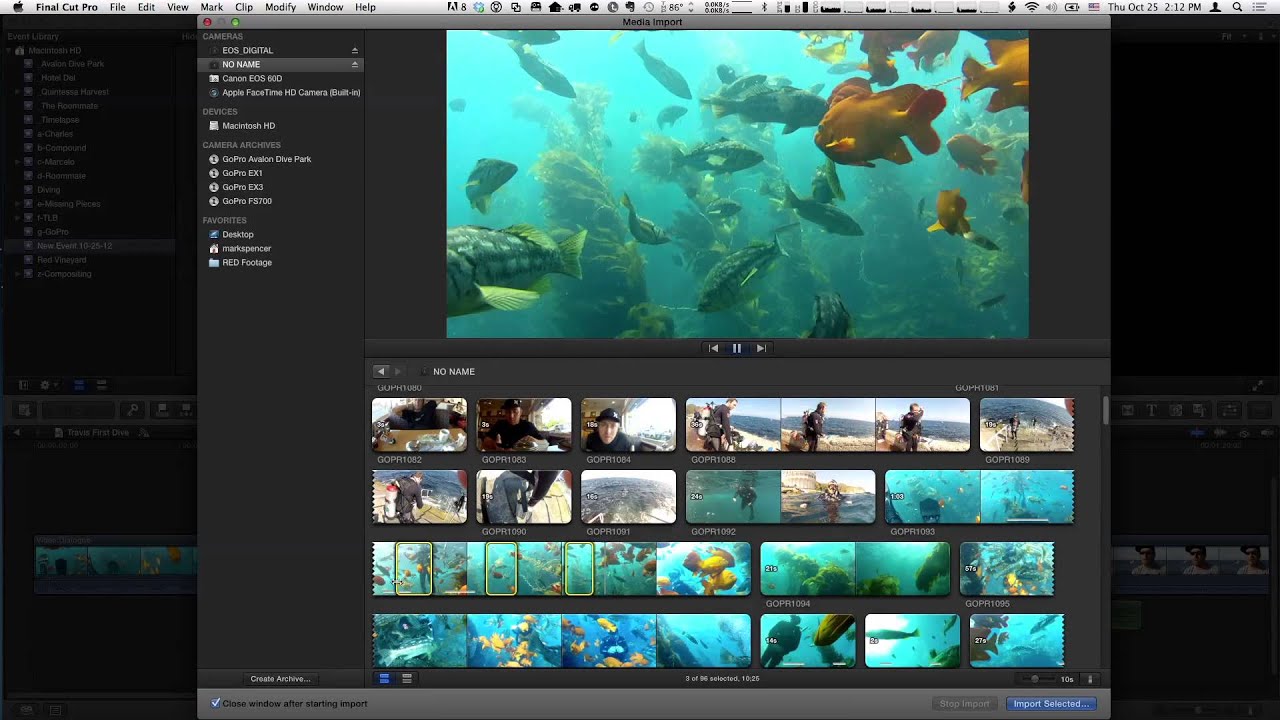Open the Mark menu
The image size is (1280, 720).
(212, 7)
